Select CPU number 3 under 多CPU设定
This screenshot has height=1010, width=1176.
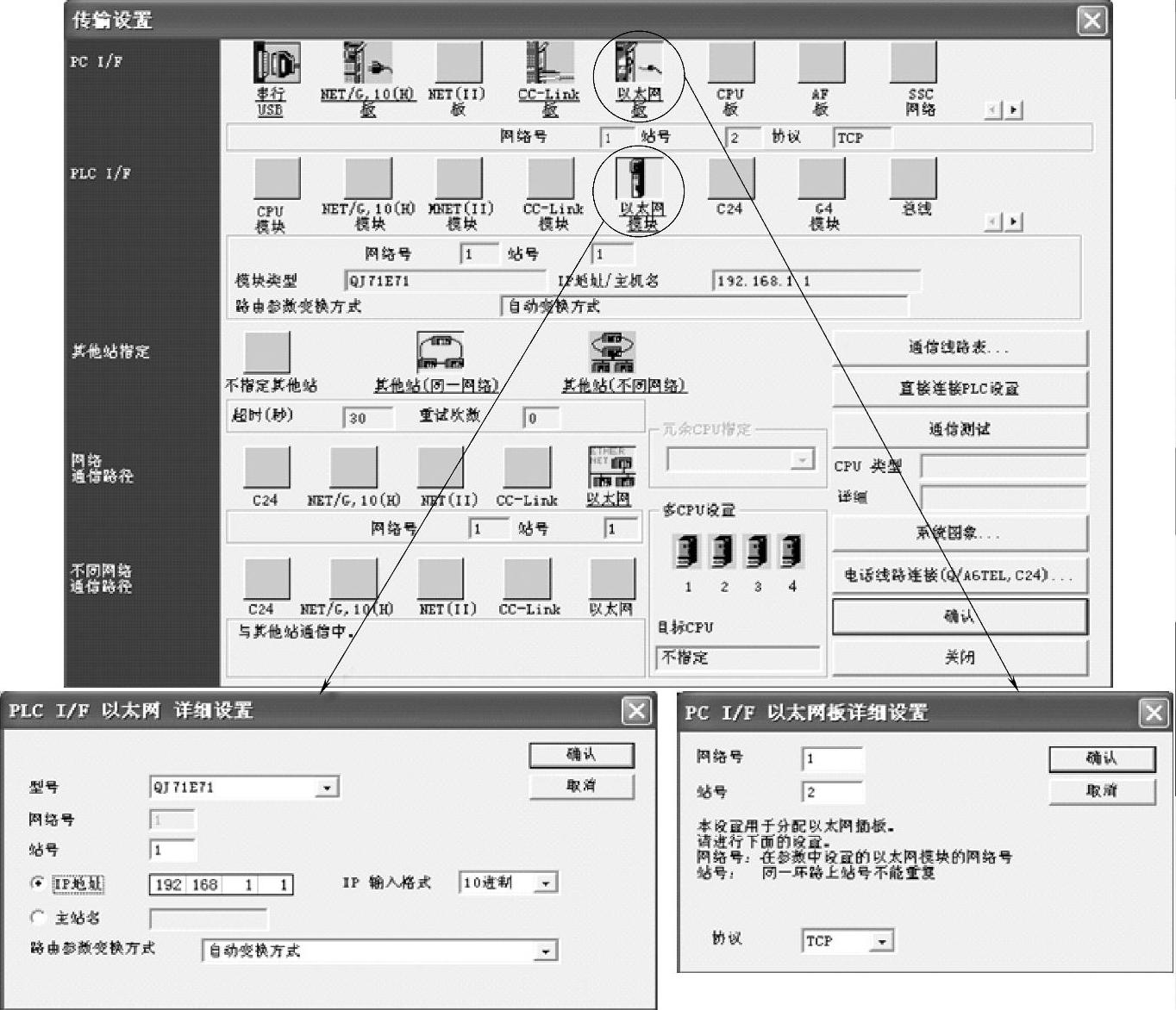tap(756, 552)
